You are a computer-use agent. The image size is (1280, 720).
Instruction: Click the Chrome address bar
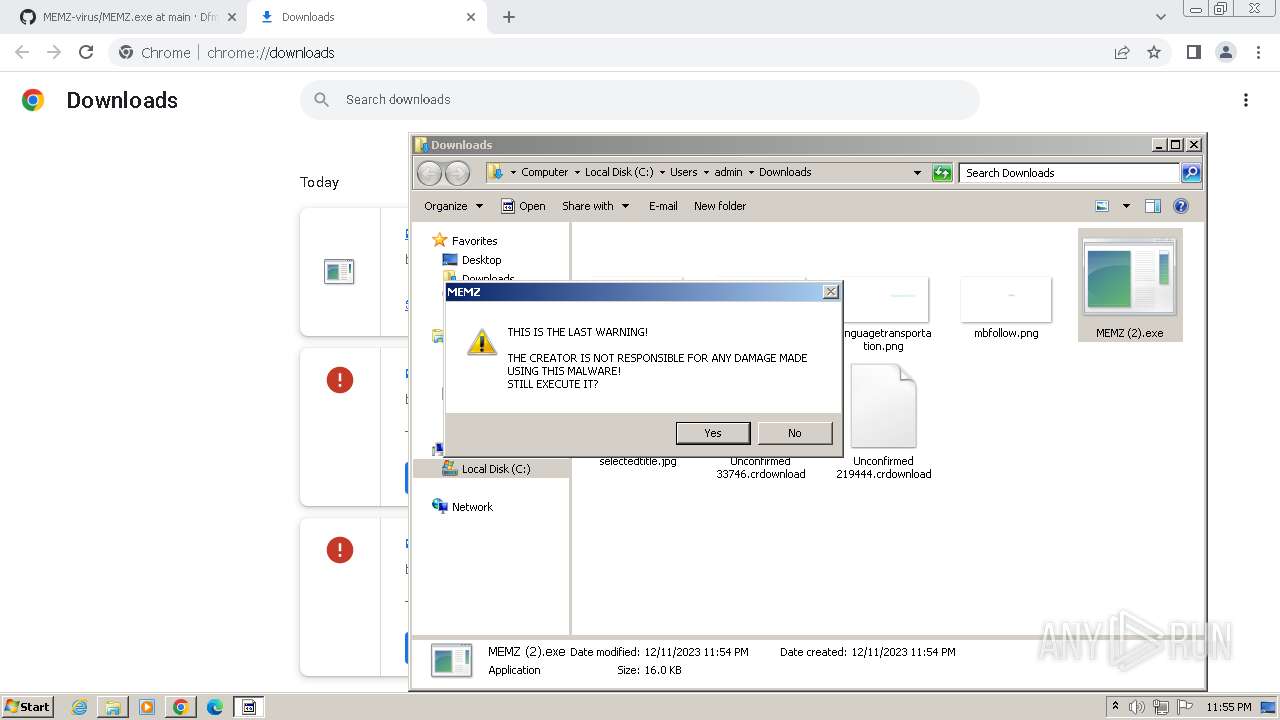tap(640, 53)
